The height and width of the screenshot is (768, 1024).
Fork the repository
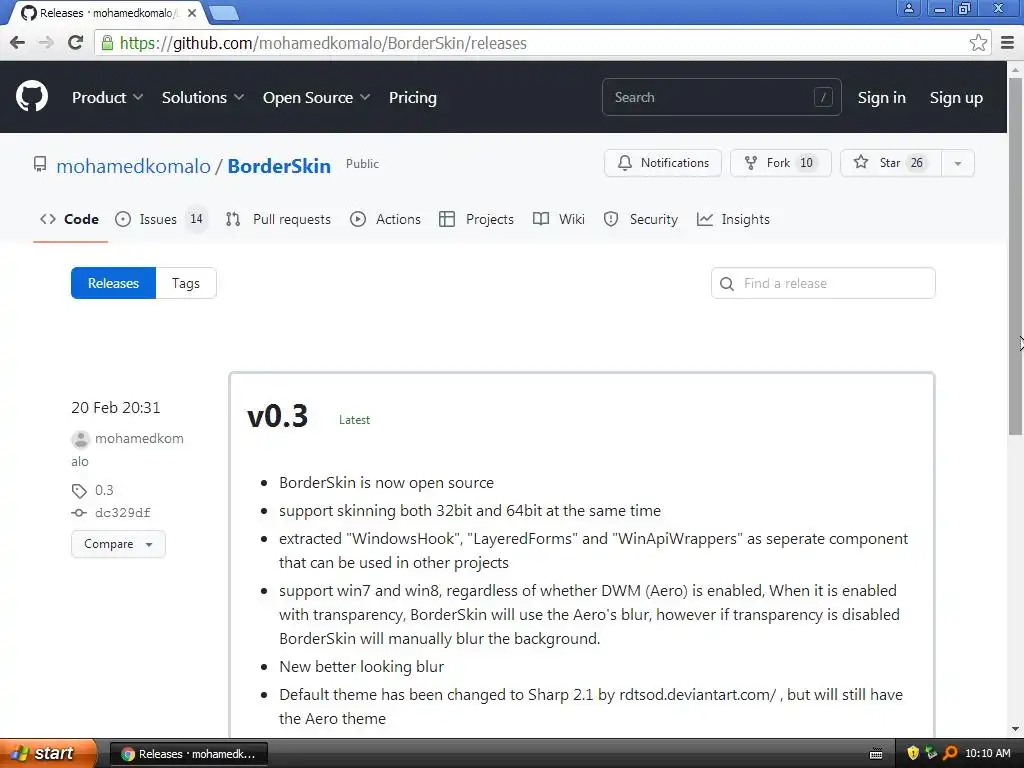(780, 163)
